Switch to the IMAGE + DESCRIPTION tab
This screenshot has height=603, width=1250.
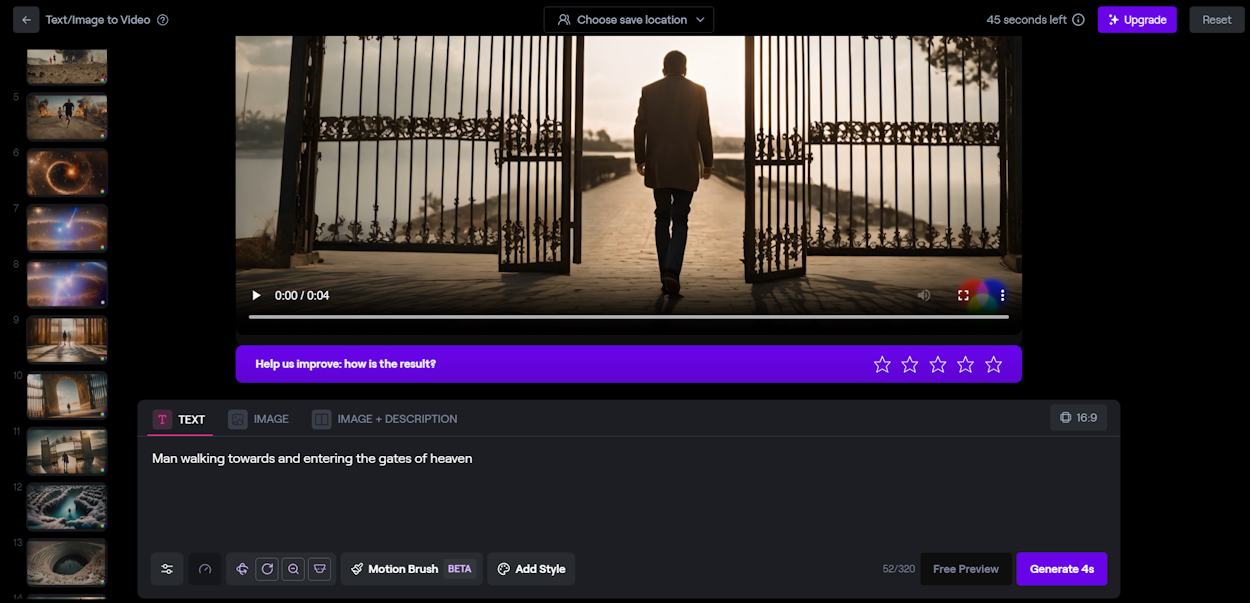point(385,419)
